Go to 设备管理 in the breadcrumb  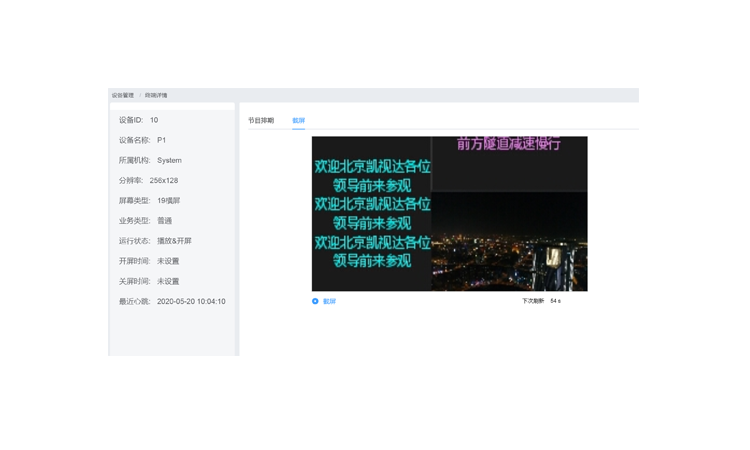122,95
